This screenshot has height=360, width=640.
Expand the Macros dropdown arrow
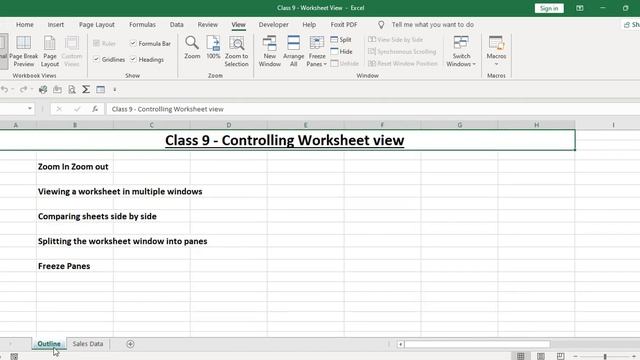click(496, 64)
